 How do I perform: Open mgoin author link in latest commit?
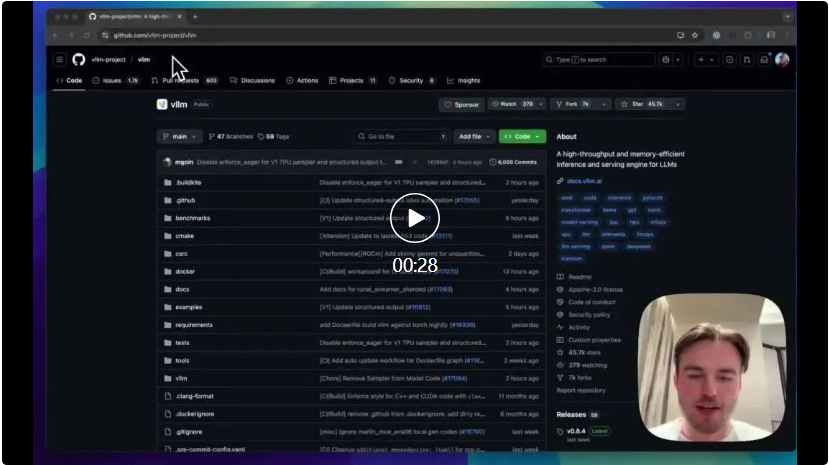coord(184,162)
